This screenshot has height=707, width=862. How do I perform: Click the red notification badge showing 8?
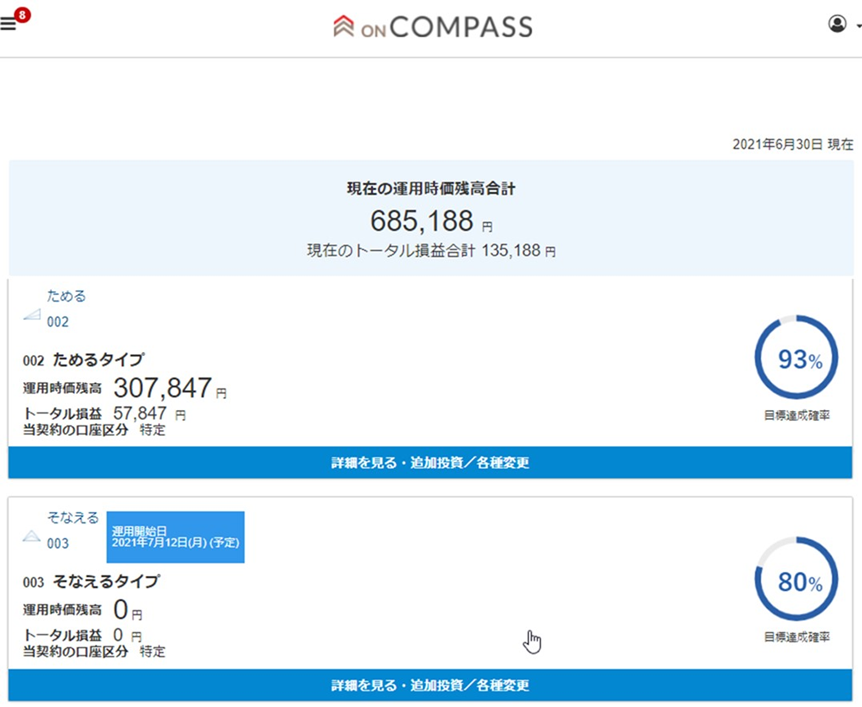(x=22, y=14)
